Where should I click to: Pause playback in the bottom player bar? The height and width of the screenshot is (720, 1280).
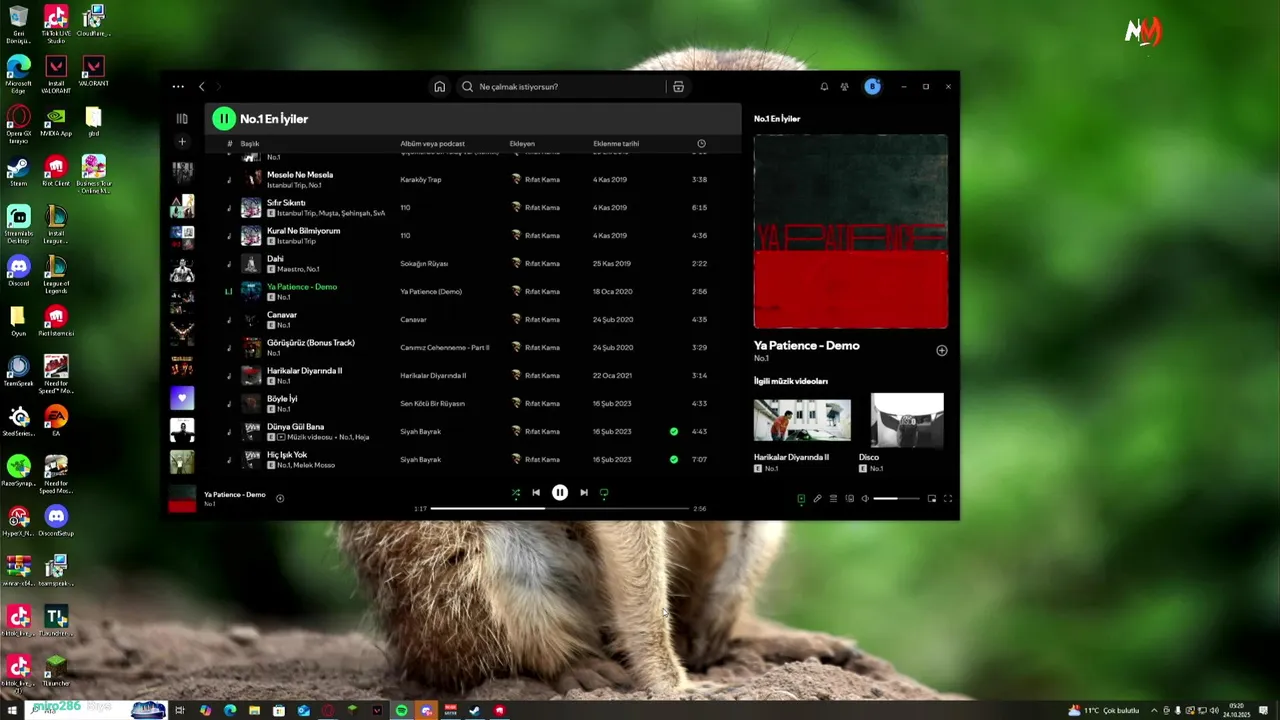point(560,492)
